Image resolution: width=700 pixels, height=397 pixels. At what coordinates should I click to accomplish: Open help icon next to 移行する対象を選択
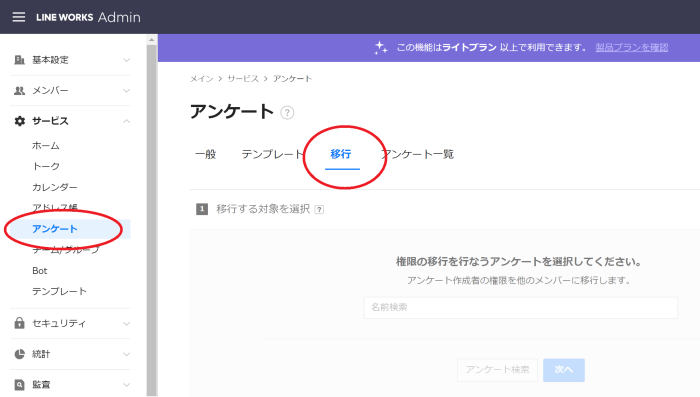(x=319, y=209)
